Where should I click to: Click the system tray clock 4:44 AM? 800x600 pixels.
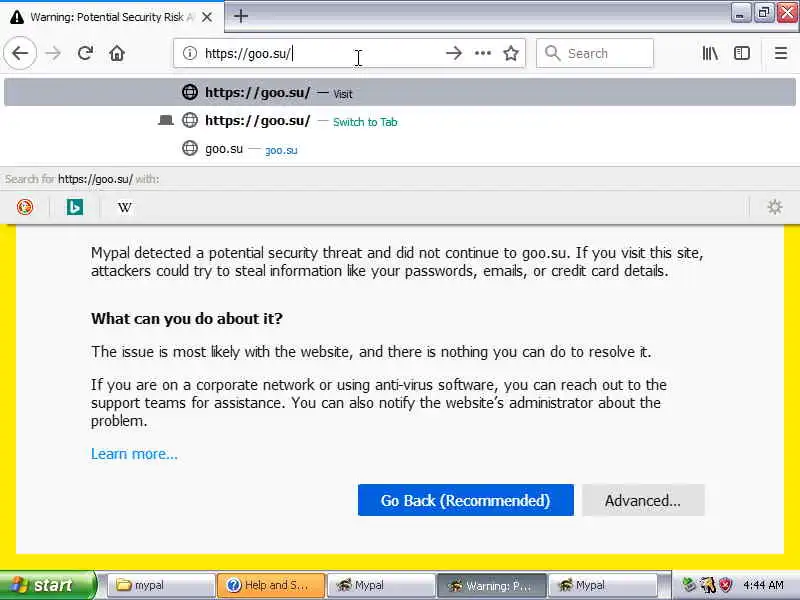(763, 585)
